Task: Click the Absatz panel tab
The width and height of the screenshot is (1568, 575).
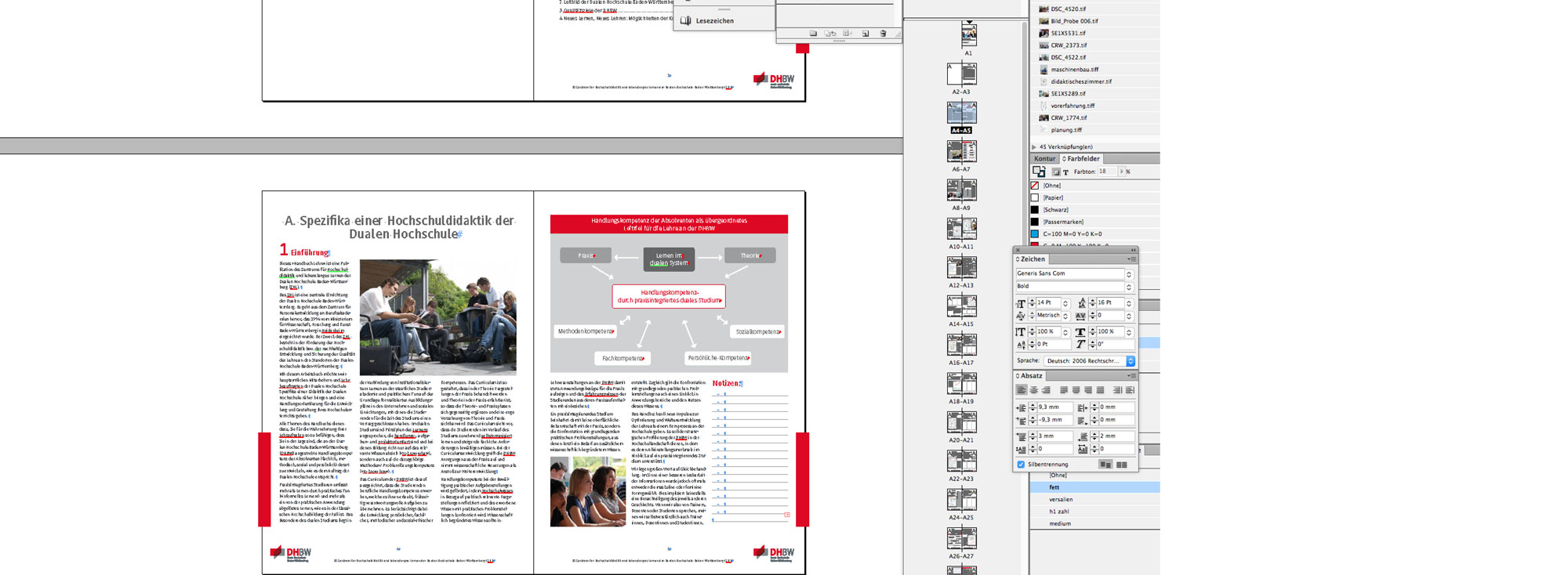Action: click(x=1031, y=376)
